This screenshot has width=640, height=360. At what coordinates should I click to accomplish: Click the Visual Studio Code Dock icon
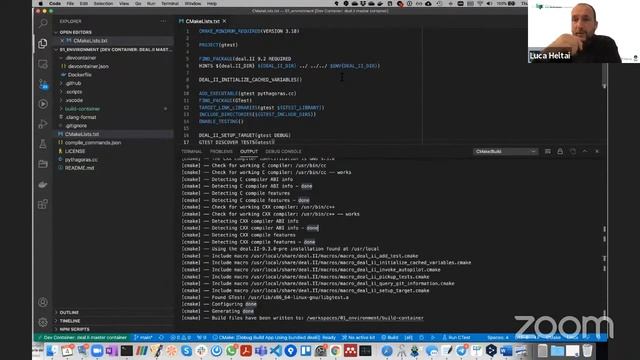(276, 351)
